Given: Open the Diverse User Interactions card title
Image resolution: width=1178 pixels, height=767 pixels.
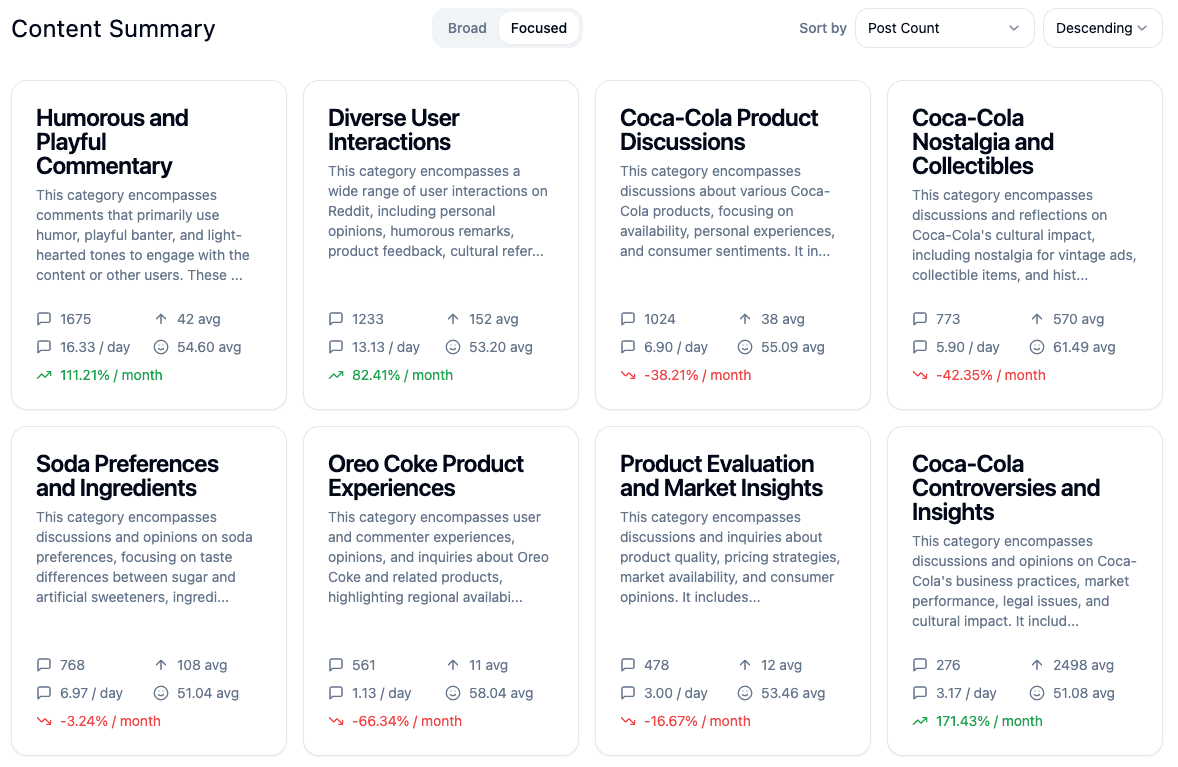Looking at the screenshot, I should point(393,130).
